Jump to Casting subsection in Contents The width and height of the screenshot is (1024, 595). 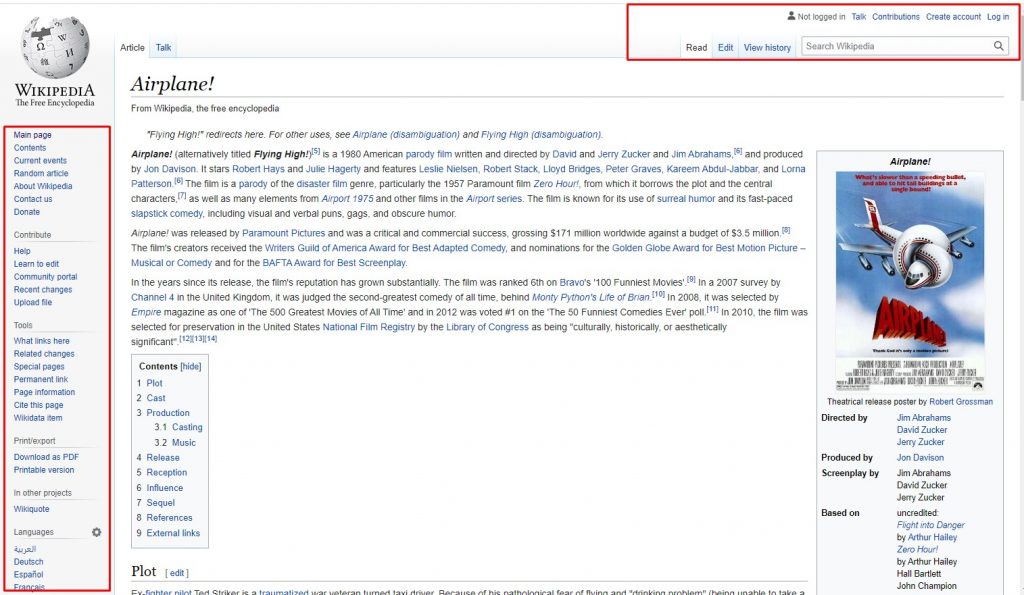(187, 427)
